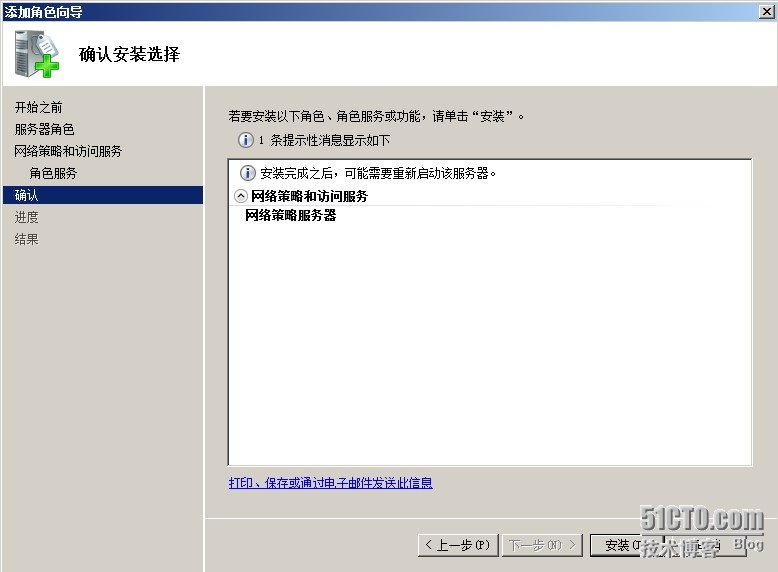Click the disabled 下一步(N) button
Viewport: 778px width, 572px height.
coord(542,545)
